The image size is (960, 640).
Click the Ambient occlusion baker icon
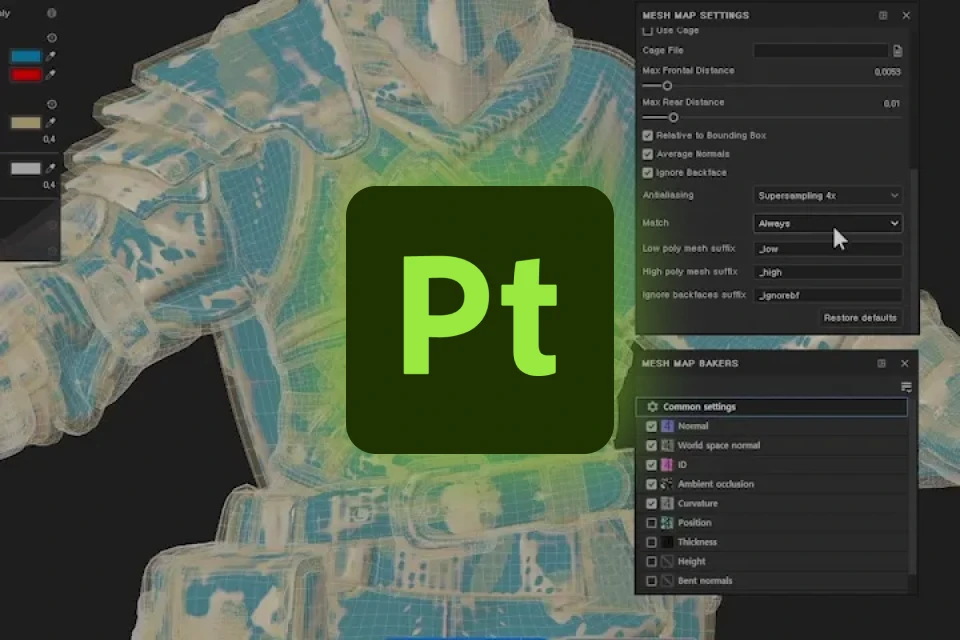click(667, 484)
